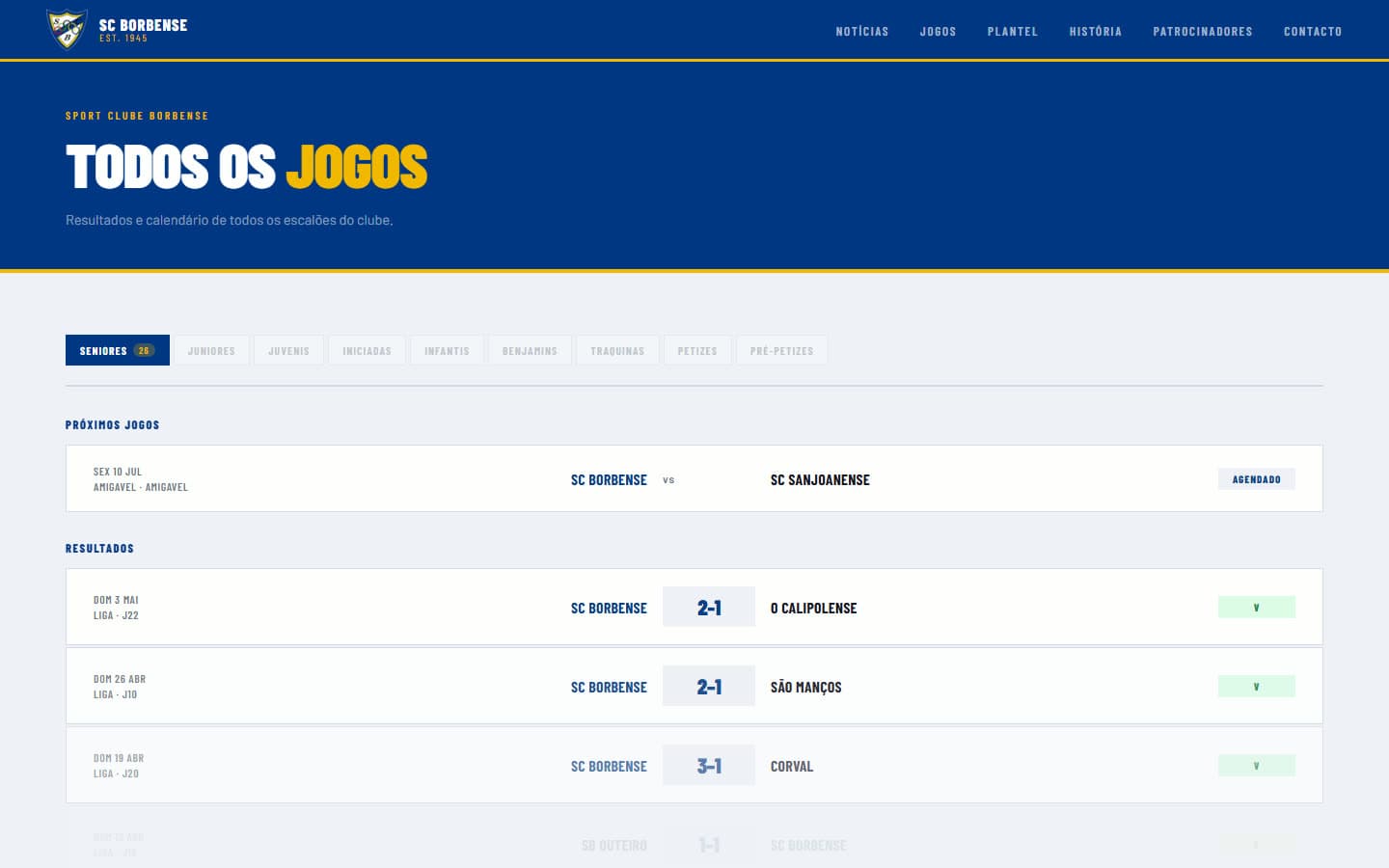Open the Contacto navigation link
The height and width of the screenshot is (868, 1389).
1312,32
